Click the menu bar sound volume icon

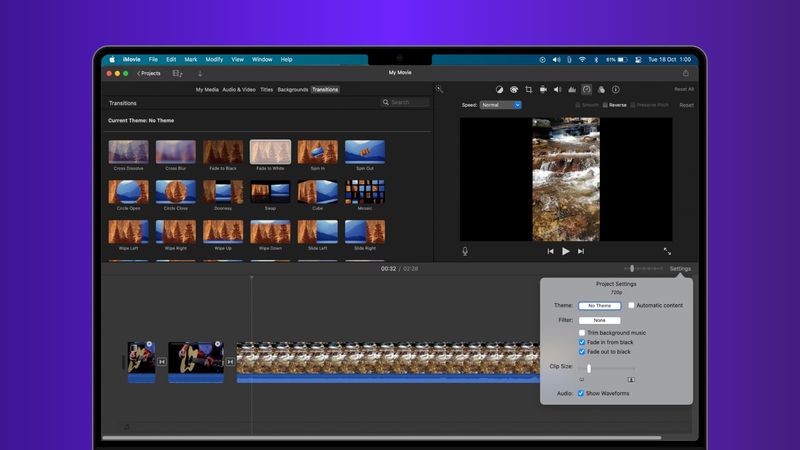[556, 60]
